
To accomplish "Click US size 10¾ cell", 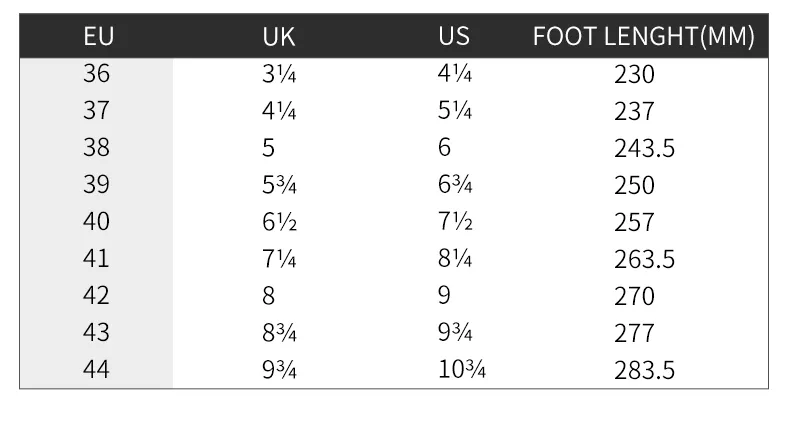I will pyautogui.click(x=461, y=370).
